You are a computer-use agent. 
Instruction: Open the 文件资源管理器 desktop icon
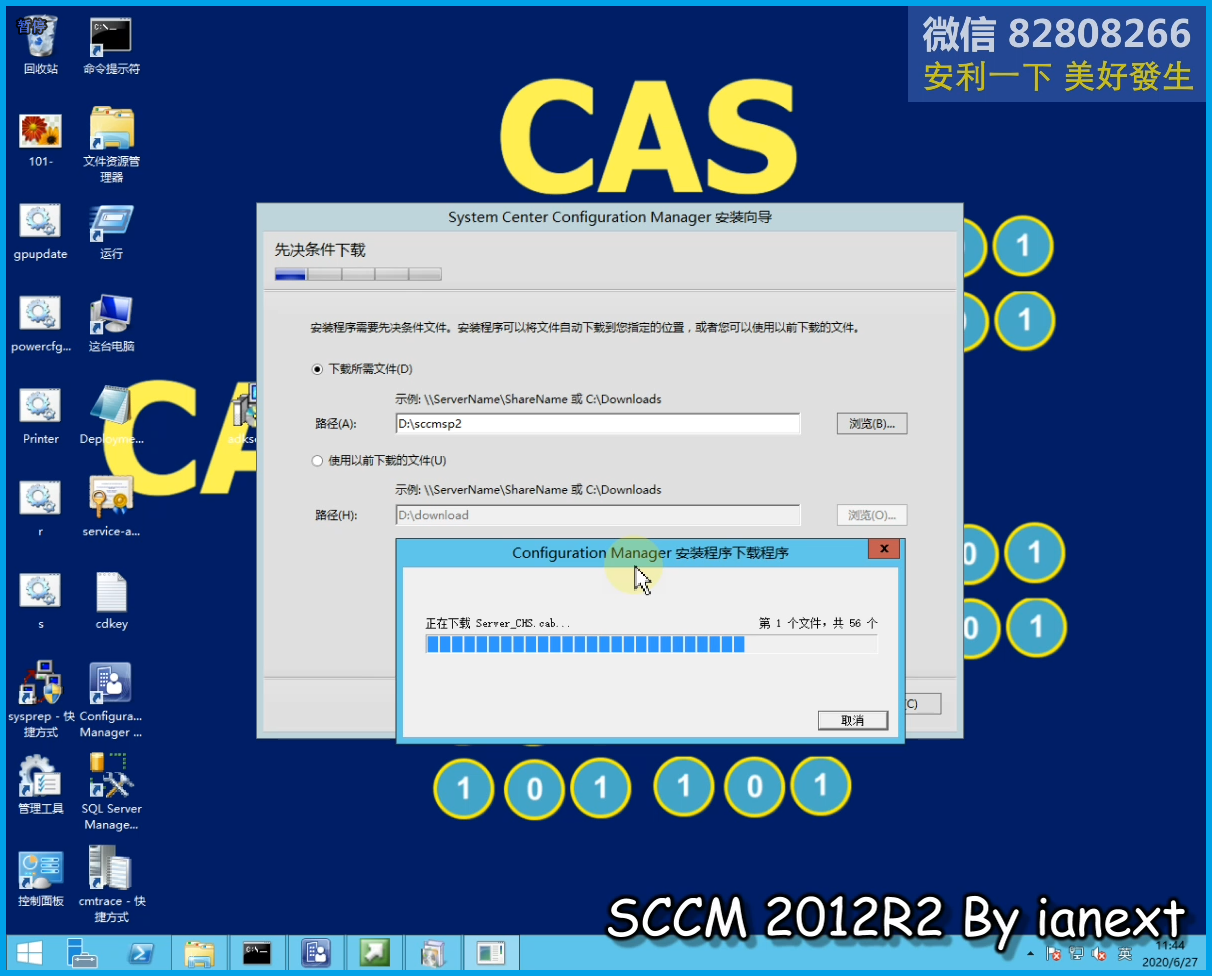pyautogui.click(x=111, y=145)
